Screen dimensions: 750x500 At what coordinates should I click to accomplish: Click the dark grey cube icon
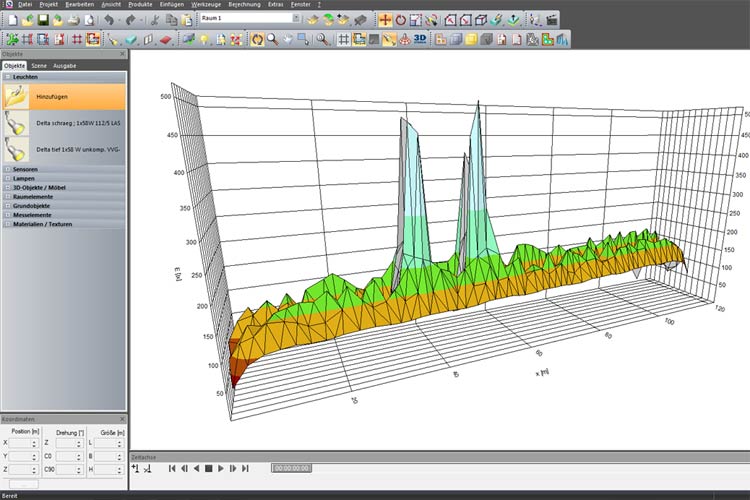(486, 39)
